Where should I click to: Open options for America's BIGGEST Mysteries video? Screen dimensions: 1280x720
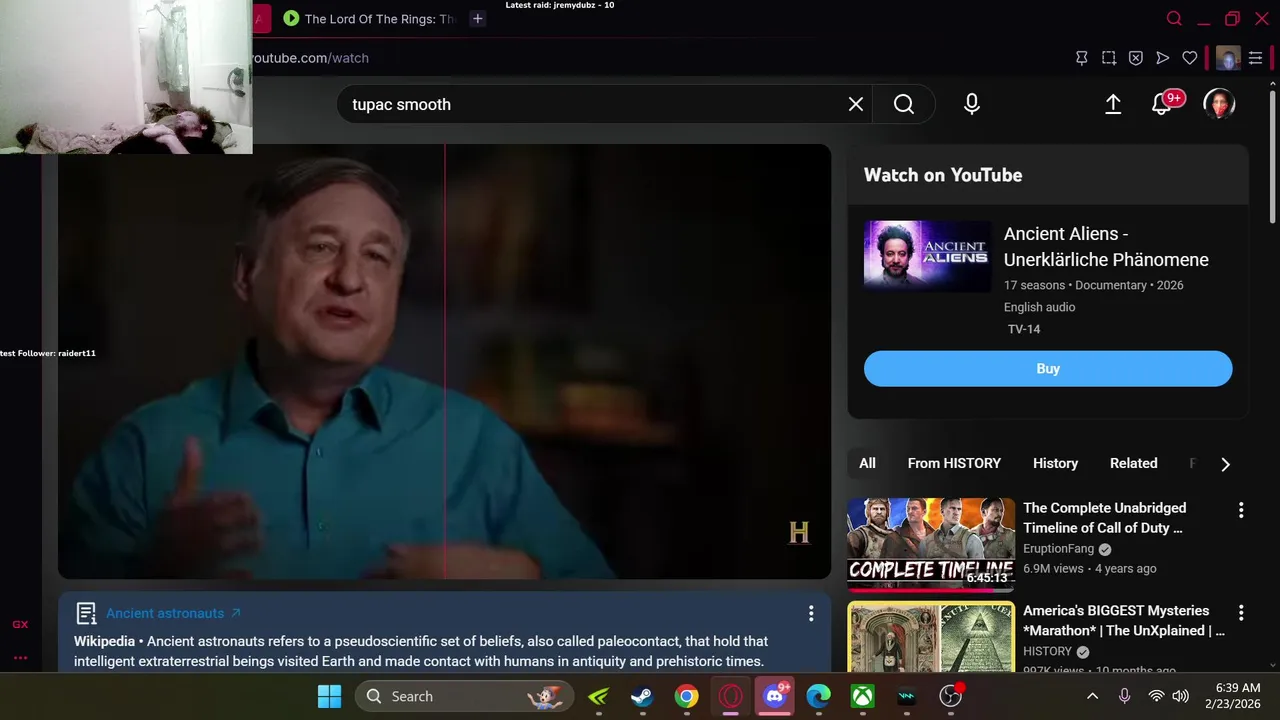tap(1241, 612)
